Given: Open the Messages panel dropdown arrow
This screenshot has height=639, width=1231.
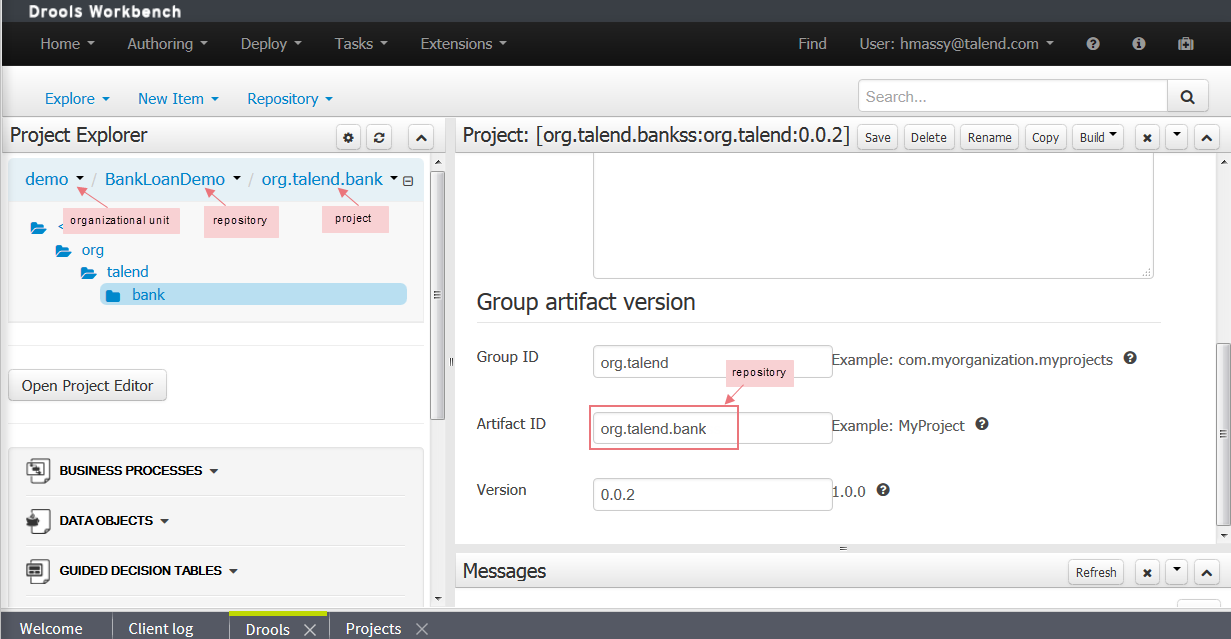Looking at the screenshot, I should pyautogui.click(x=1177, y=572).
